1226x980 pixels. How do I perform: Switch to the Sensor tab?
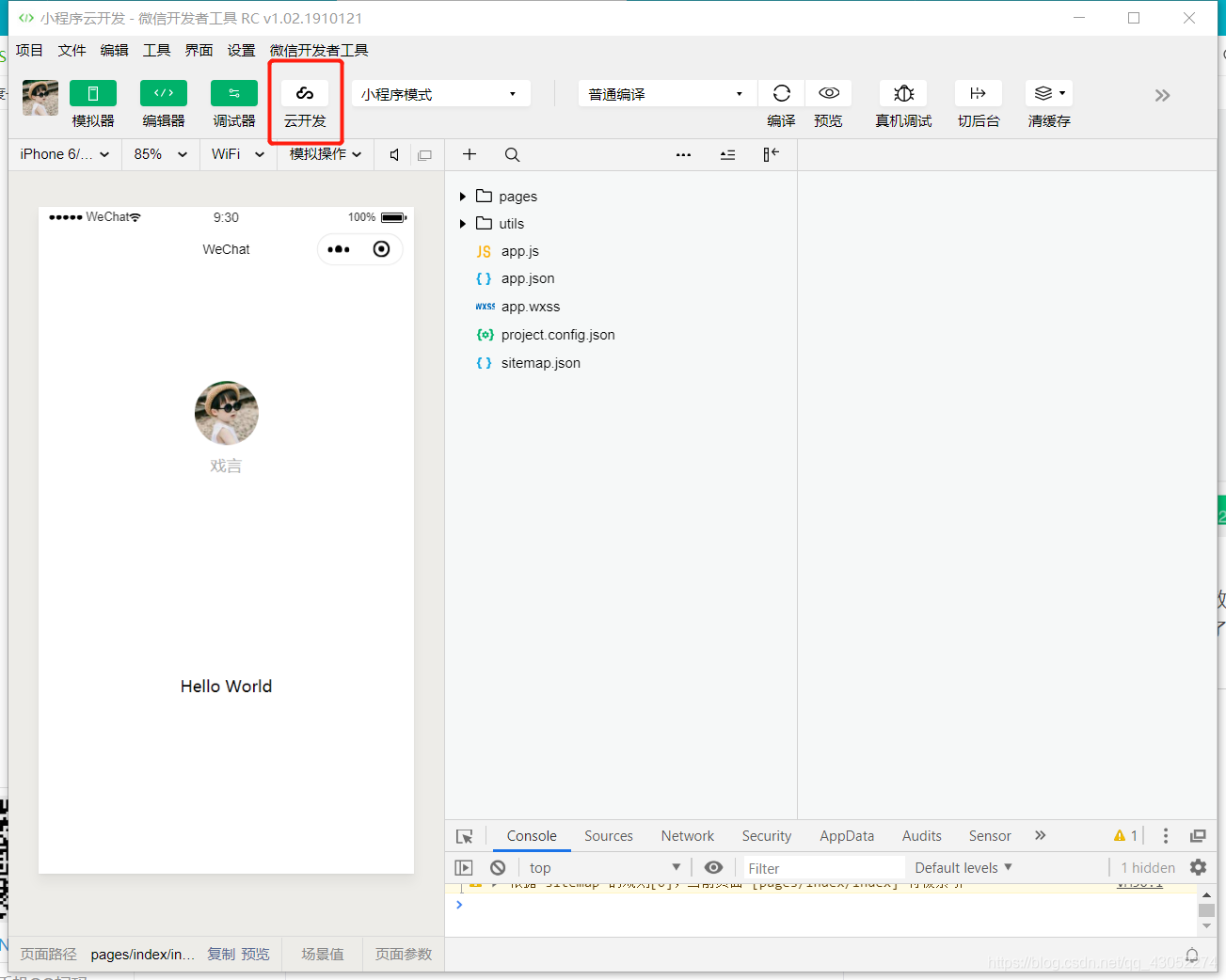[990, 836]
